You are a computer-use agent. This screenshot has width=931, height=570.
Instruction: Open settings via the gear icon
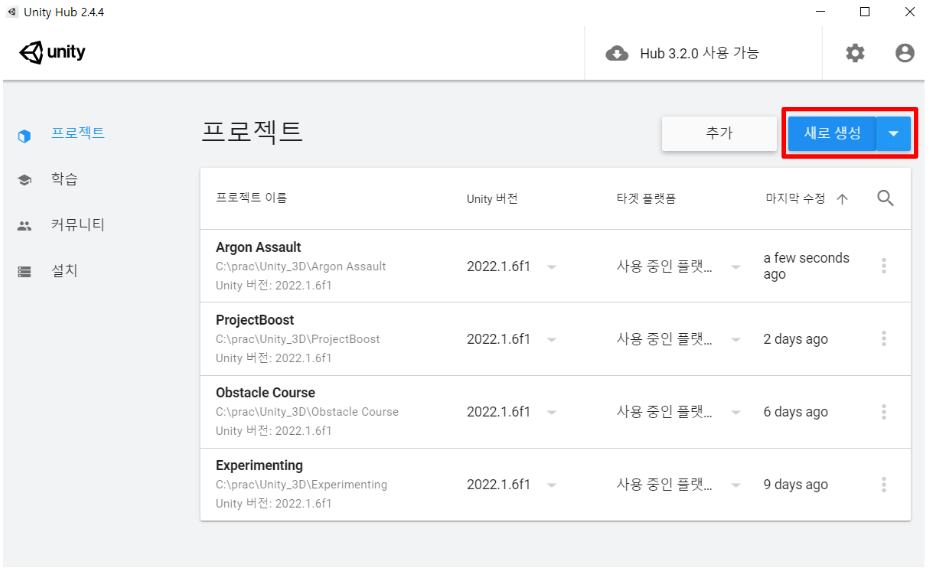[855, 53]
